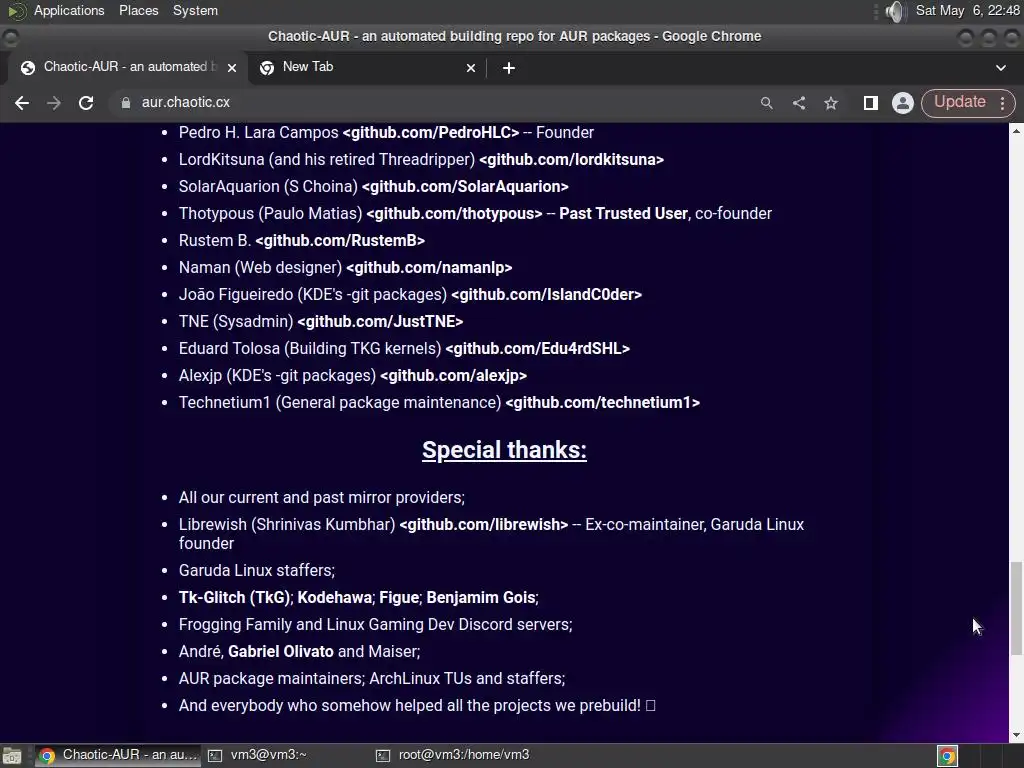
Task: Bookmark this tab with the star icon
Action: coord(831,103)
